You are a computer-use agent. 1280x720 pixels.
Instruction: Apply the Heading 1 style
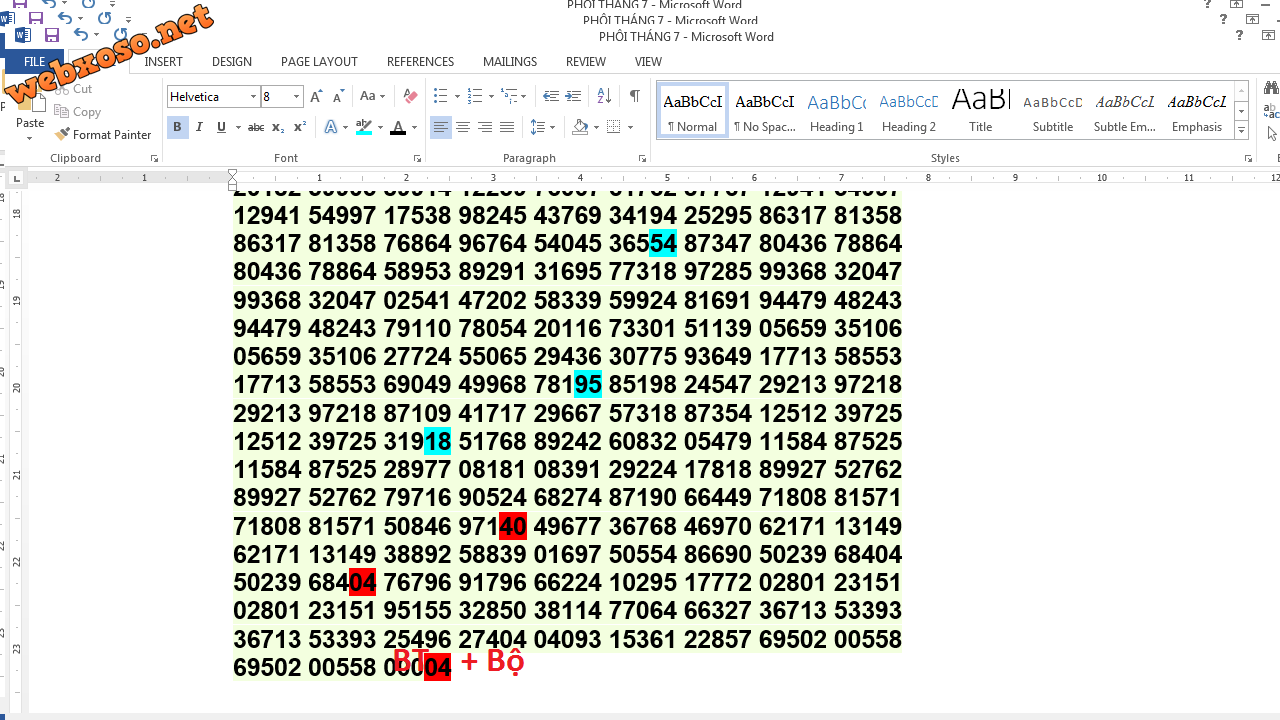836,110
